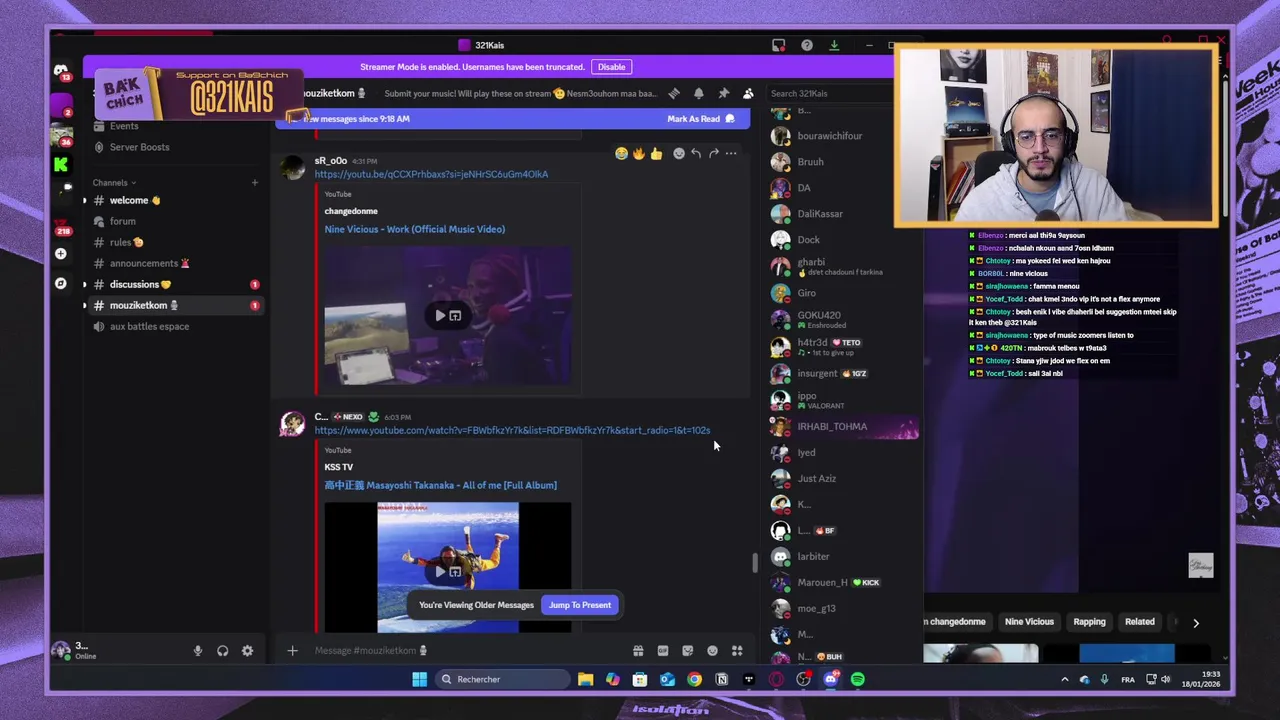
Task: Open sticker picker in message bar
Action: 687,651
